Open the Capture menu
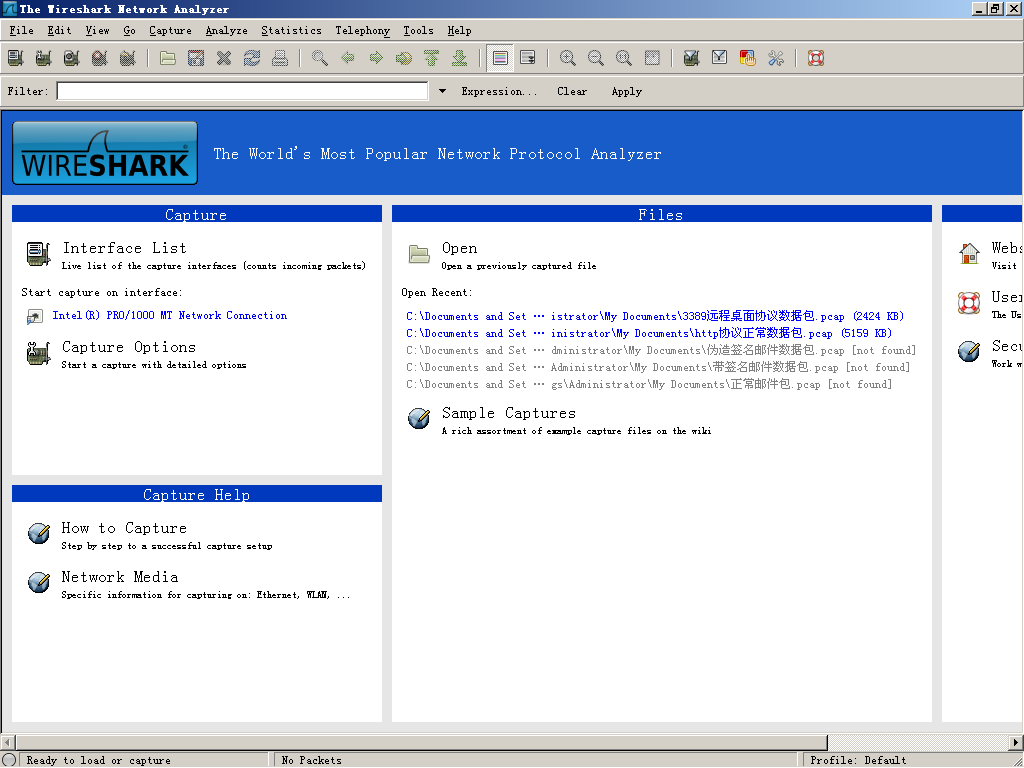Image resolution: width=1024 pixels, height=768 pixels. pos(170,31)
